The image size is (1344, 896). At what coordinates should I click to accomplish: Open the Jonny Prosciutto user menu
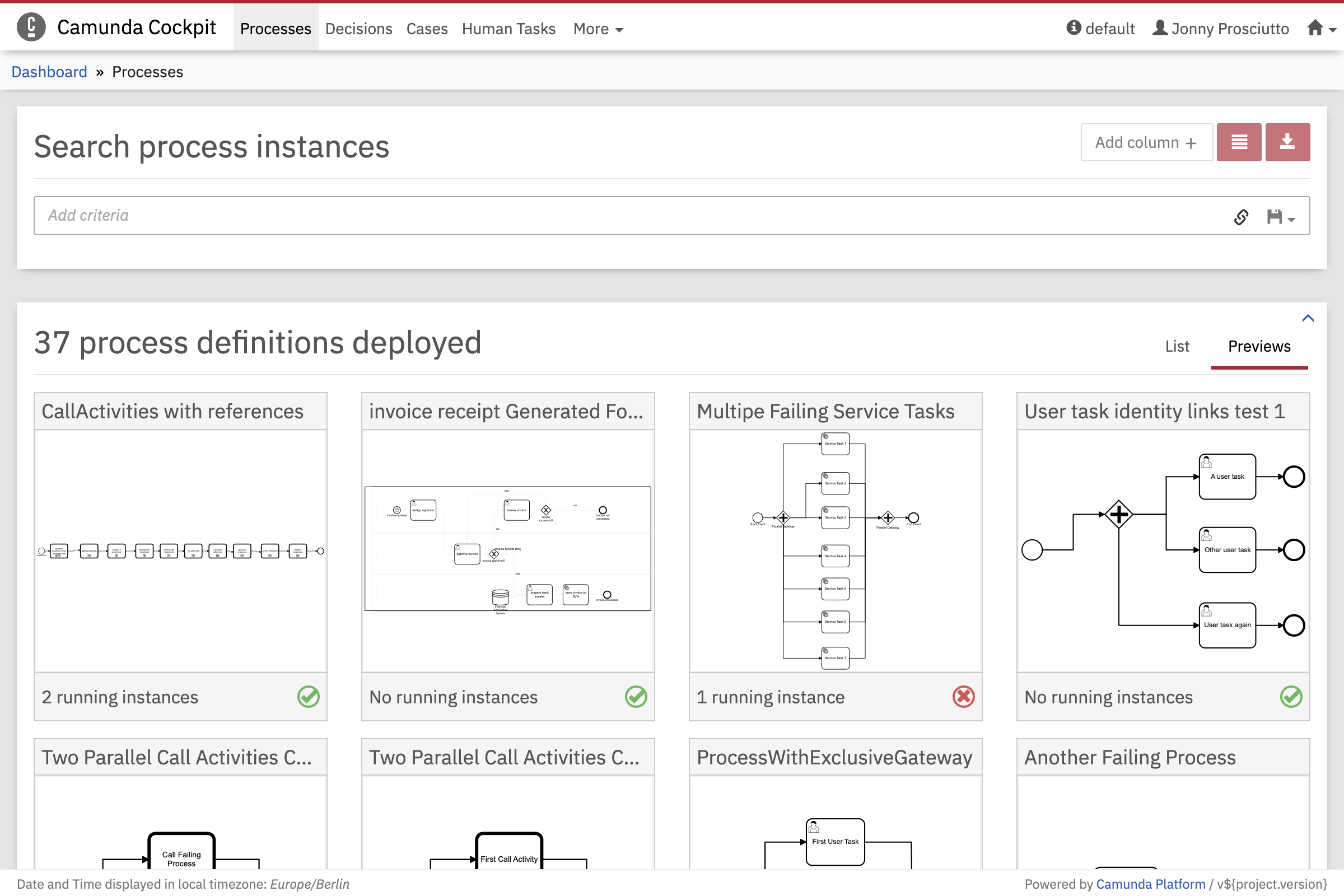pyautogui.click(x=1221, y=28)
